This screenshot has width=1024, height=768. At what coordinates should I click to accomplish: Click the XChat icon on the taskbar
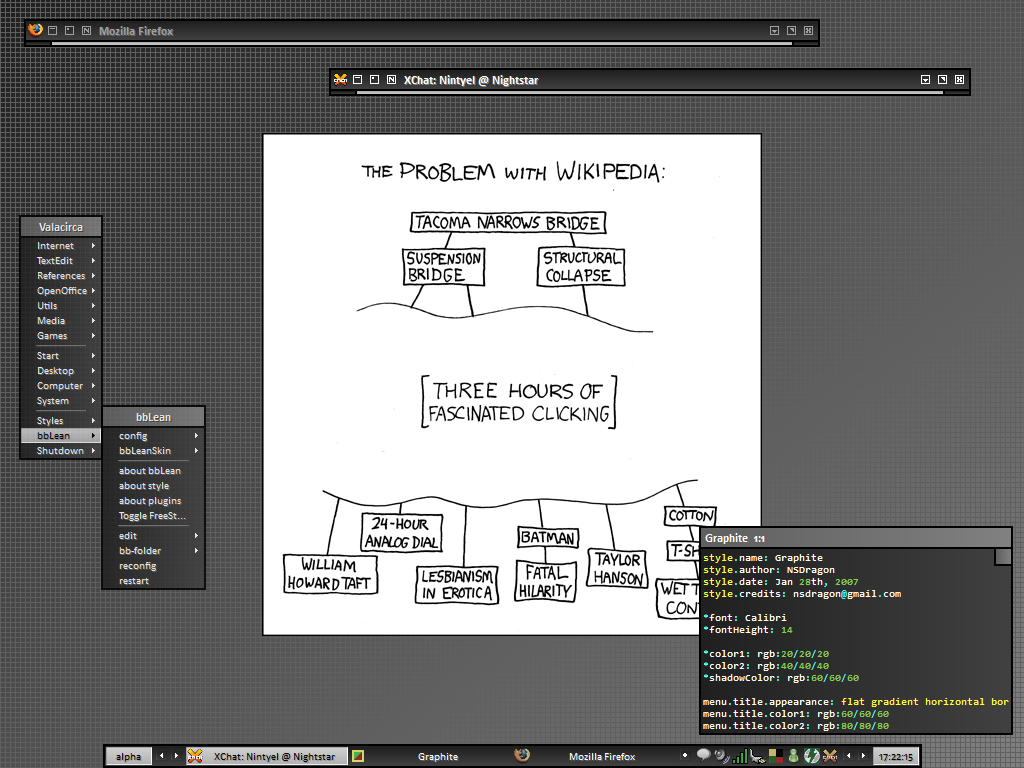coord(195,756)
